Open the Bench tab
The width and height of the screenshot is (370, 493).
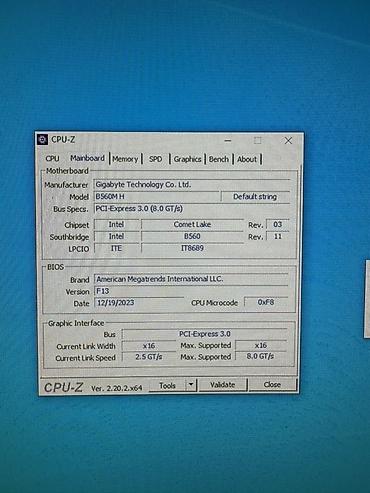[219, 159]
